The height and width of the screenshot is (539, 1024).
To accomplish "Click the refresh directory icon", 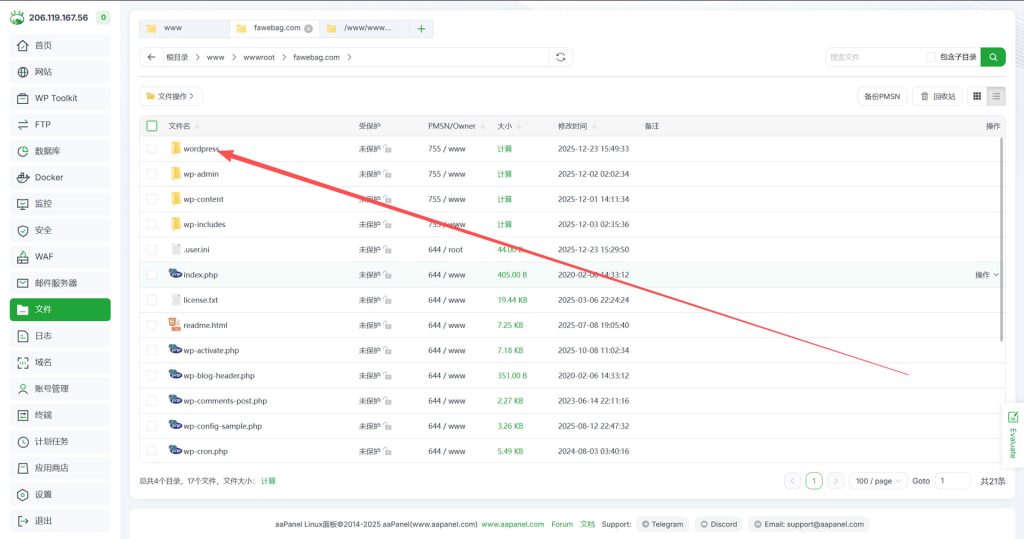I will tap(561, 57).
